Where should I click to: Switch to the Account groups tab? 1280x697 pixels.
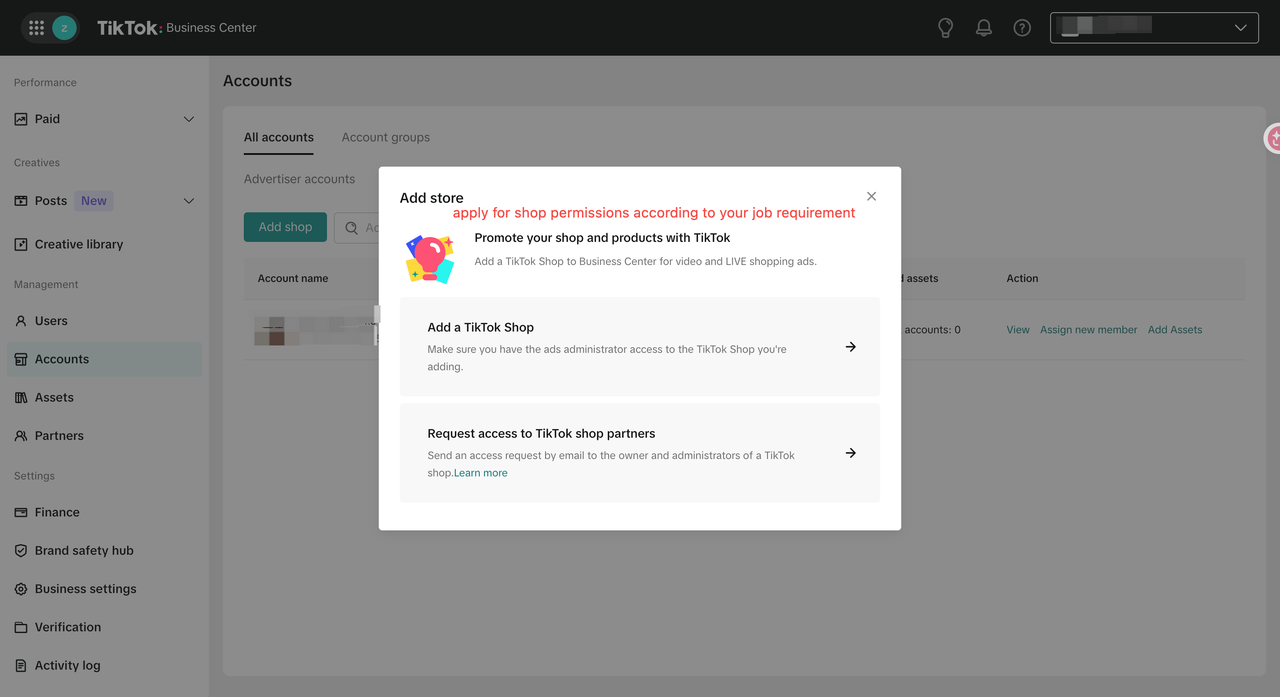(386, 137)
